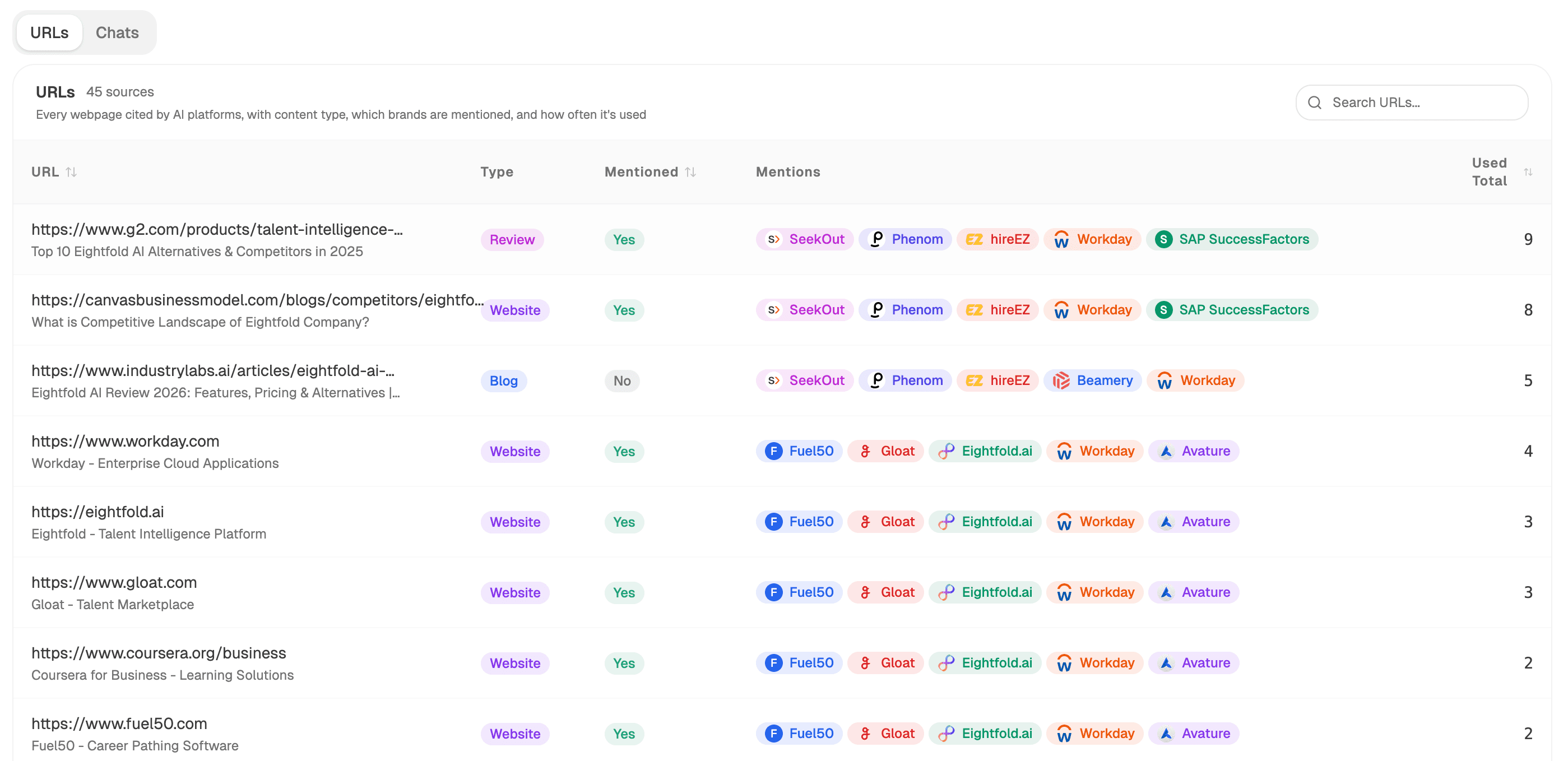
Task: Click Website badge in workday.com row
Action: [515, 451]
